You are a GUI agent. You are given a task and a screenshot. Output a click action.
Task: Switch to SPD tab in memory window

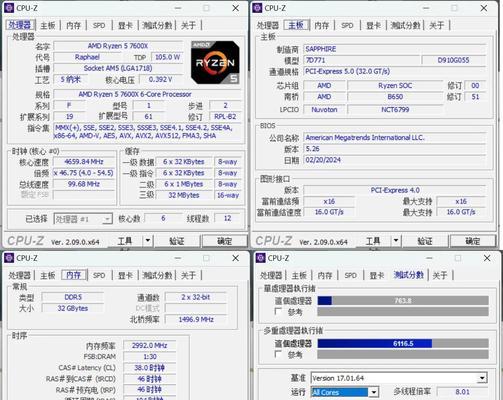(99, 275)
